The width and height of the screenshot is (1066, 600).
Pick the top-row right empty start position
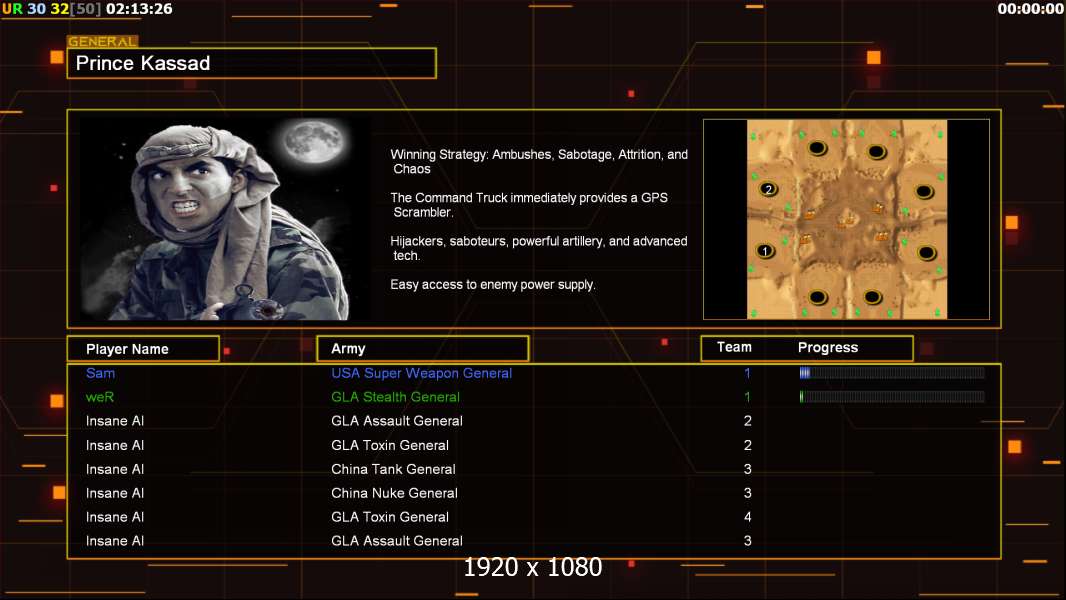pos(877,151)
